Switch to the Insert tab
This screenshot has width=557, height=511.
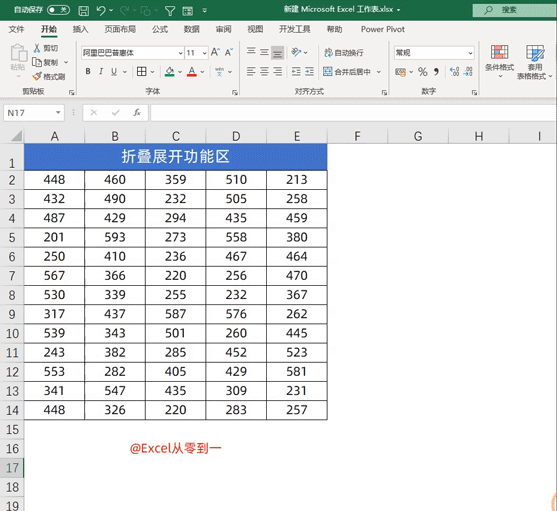coord(80,29)
